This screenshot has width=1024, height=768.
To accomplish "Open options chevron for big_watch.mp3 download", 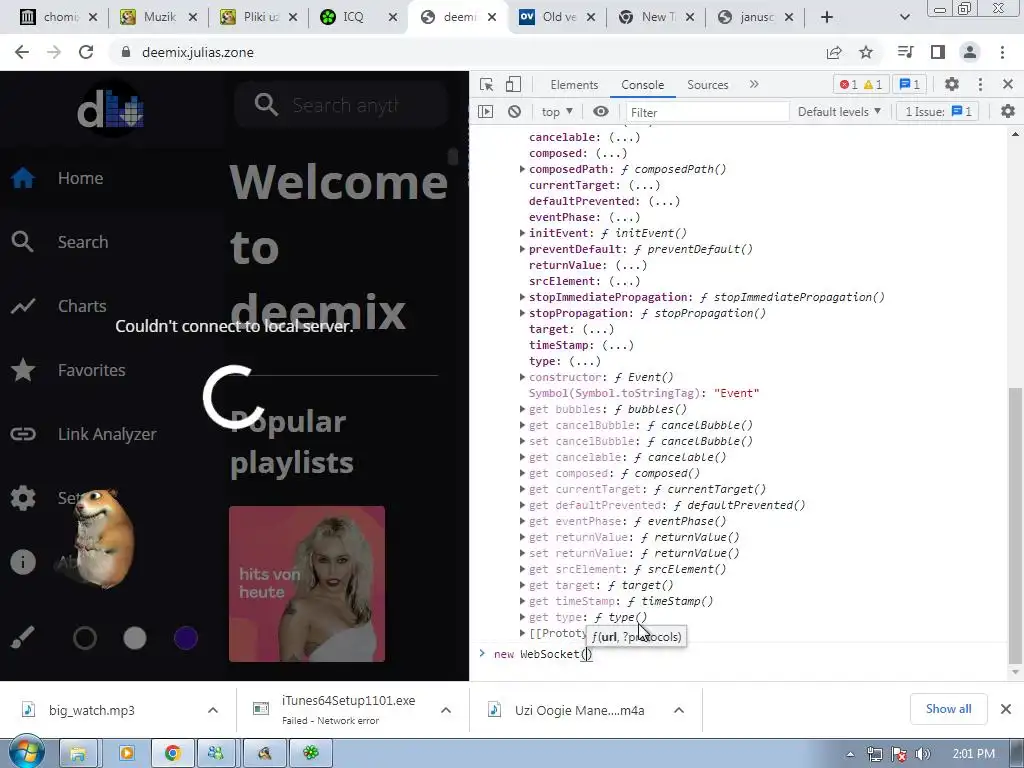I will coord(213,710).
